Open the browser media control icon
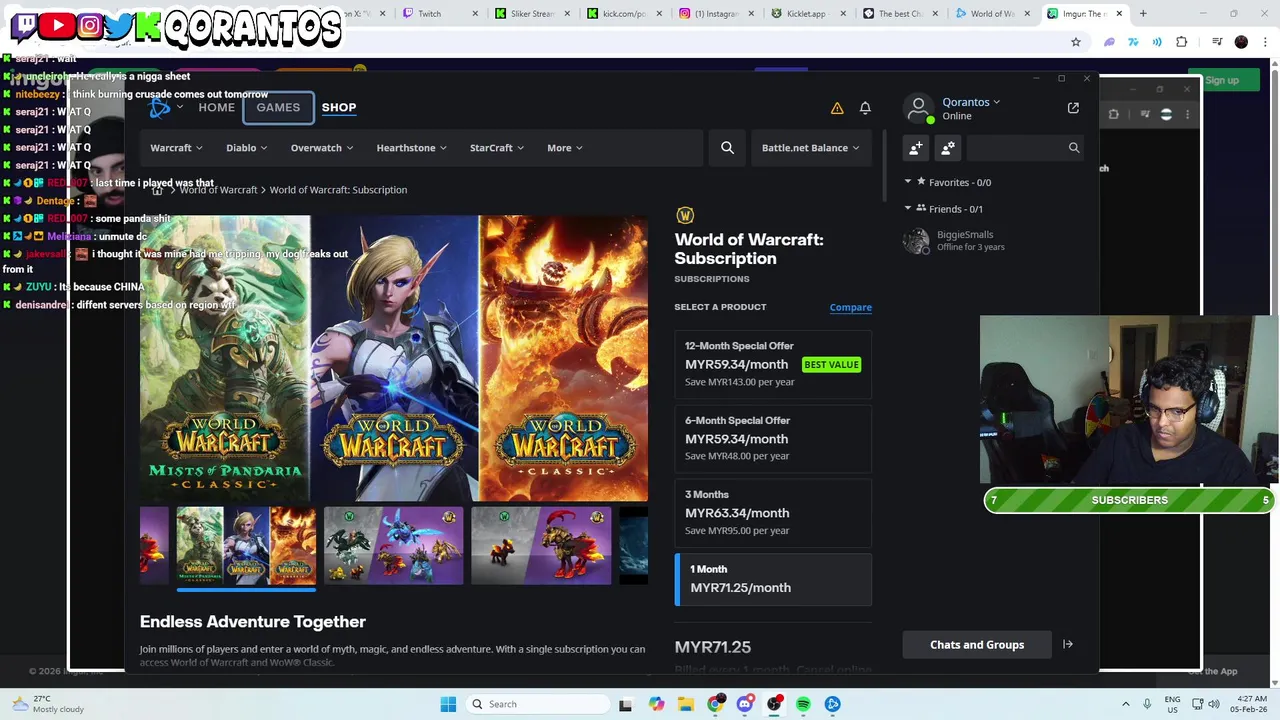 pos(1217,42)
